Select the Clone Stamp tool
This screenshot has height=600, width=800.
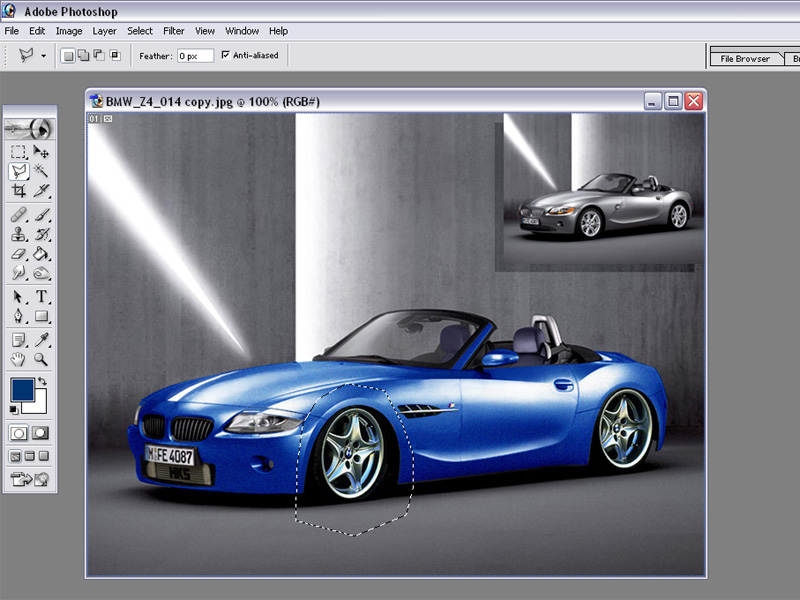tap(18, 234)
